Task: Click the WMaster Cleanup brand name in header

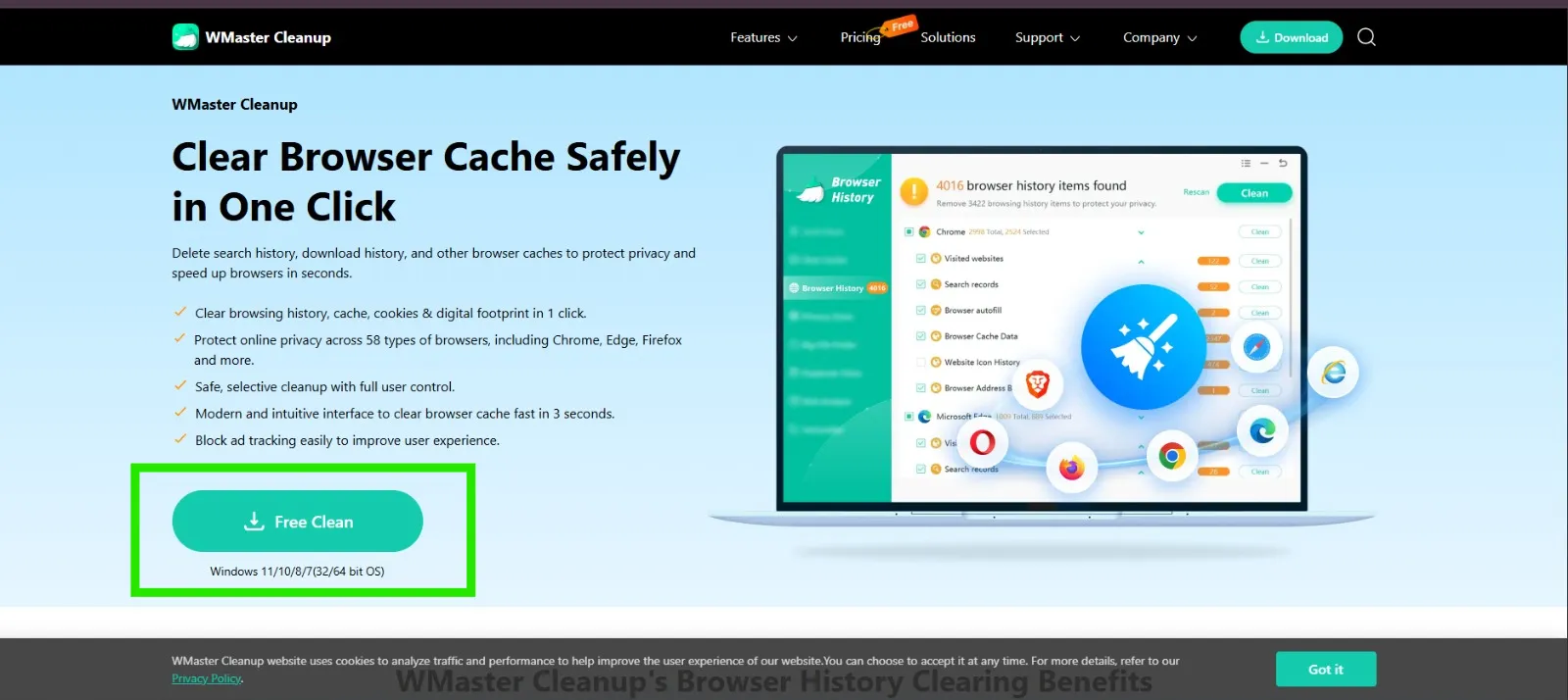Action: (x=268, y=37)
